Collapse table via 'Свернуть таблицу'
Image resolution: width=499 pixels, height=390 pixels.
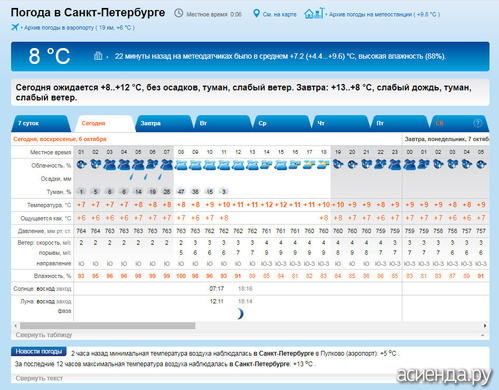point(44,335)
